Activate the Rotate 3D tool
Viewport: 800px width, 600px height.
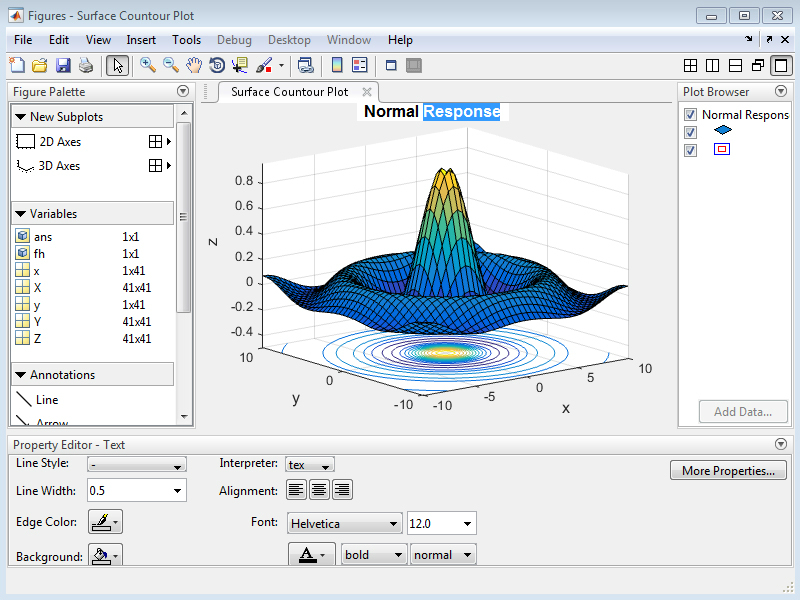pos(218,65)
